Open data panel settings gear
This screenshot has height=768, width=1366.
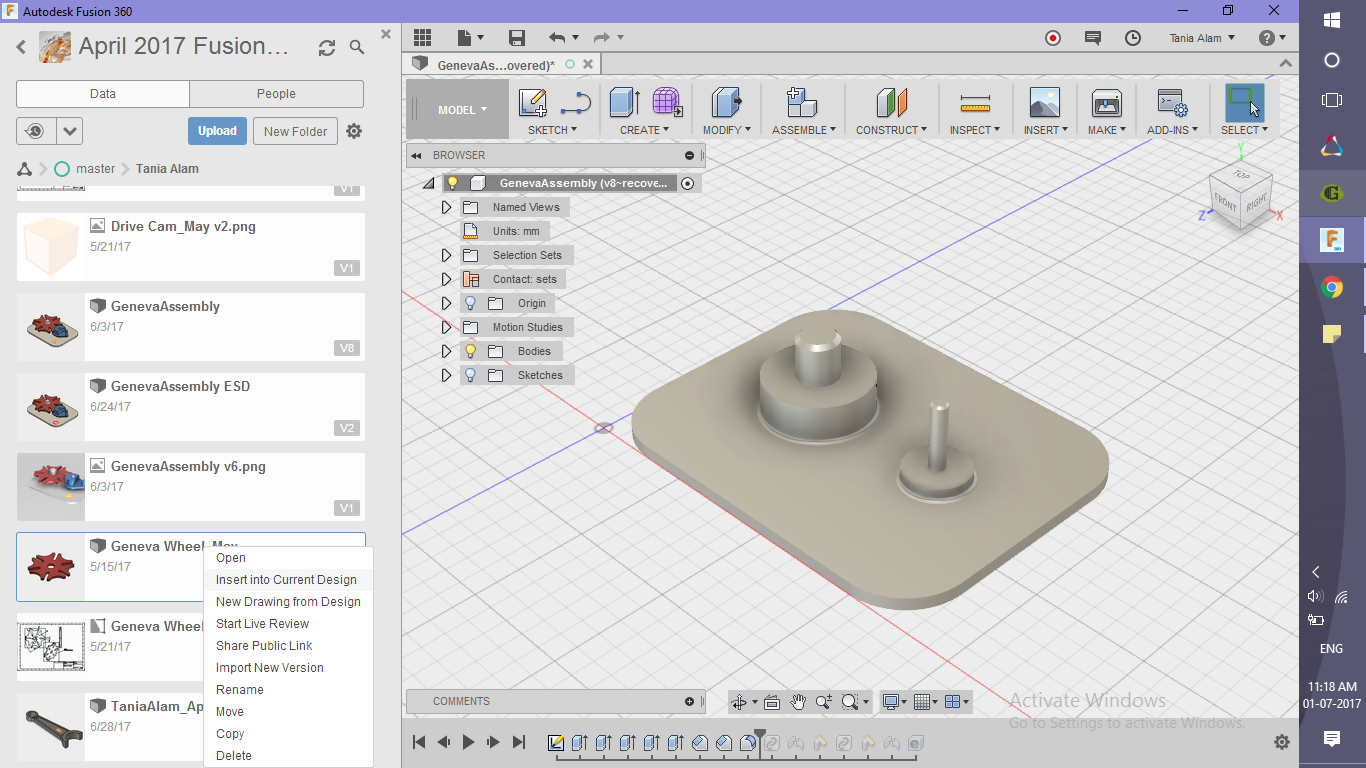click(354, 131)
